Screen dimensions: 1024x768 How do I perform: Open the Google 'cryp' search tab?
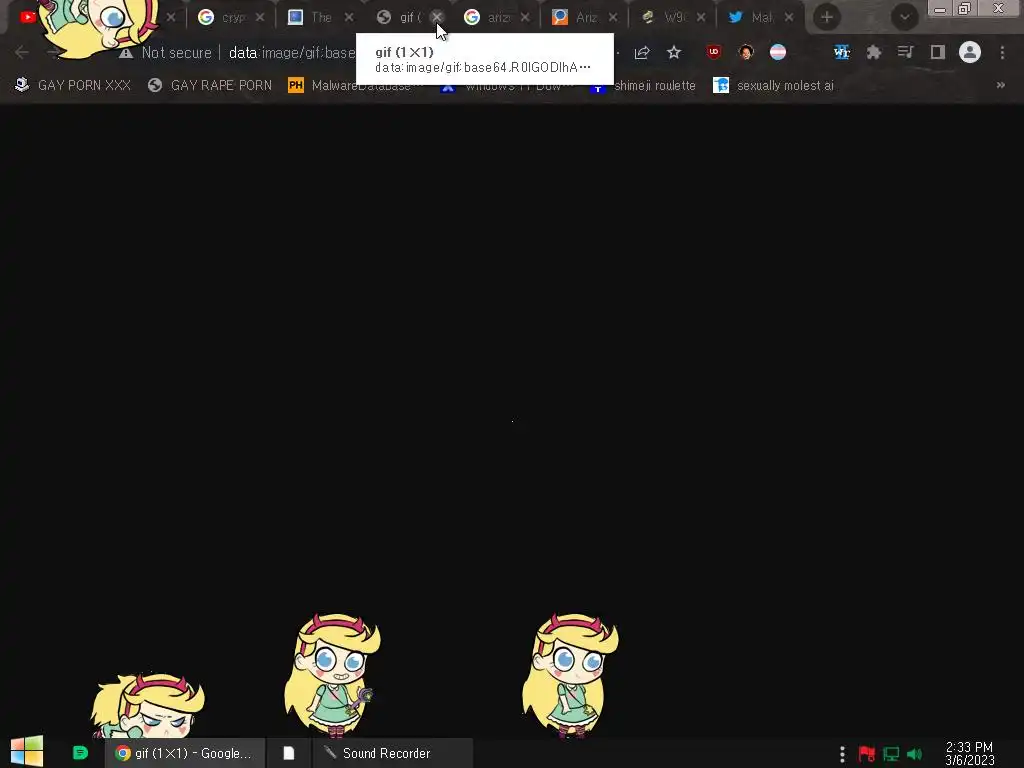pyautogui.click(x=222, y=18)
